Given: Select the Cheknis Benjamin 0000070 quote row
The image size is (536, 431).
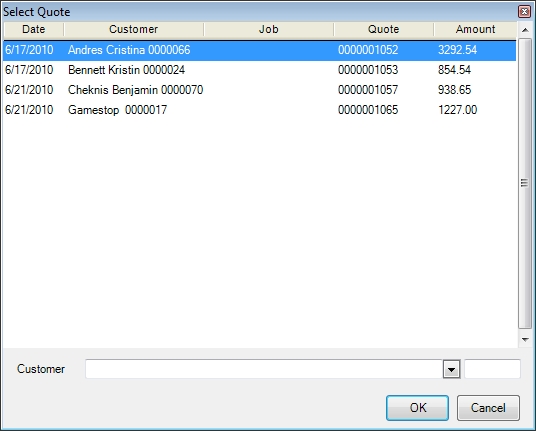Looking at the screenshot, I should coord(259,90).
